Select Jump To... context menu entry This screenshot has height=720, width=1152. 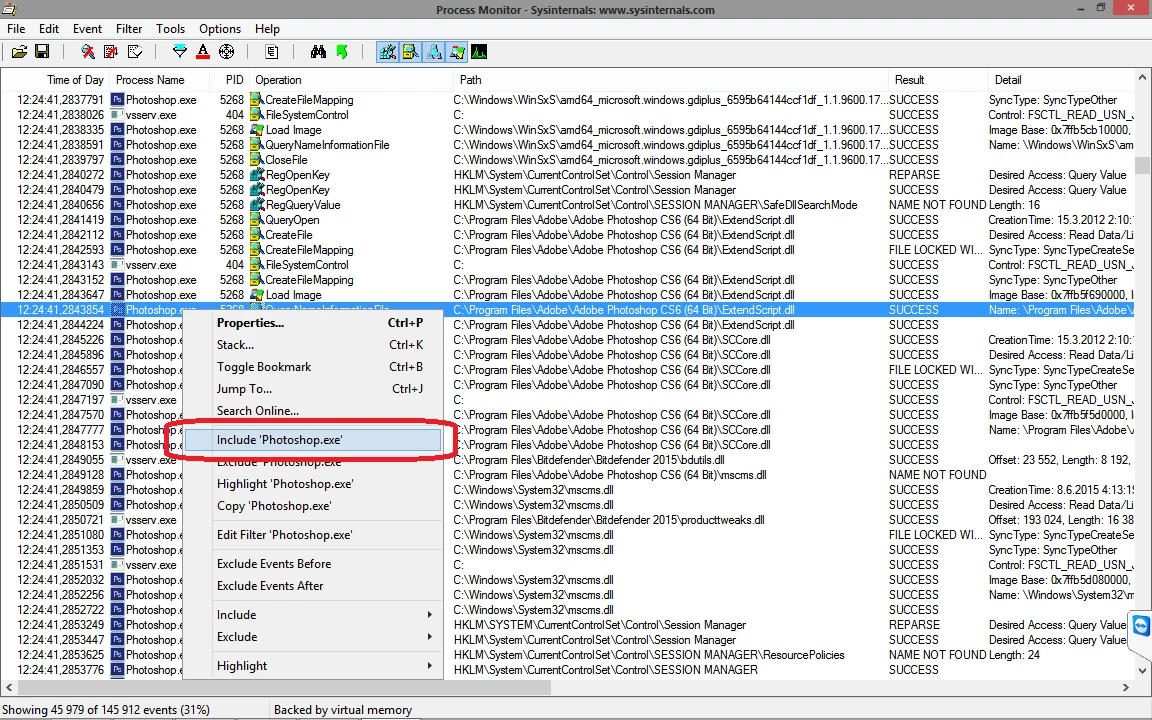[313, 389]
